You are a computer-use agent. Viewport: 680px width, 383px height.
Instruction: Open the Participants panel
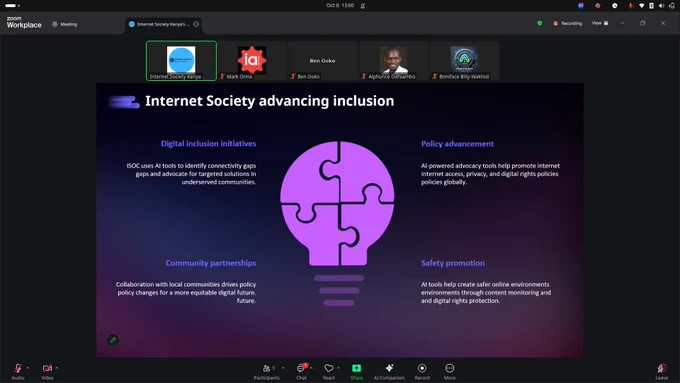(x=267, y=371)
